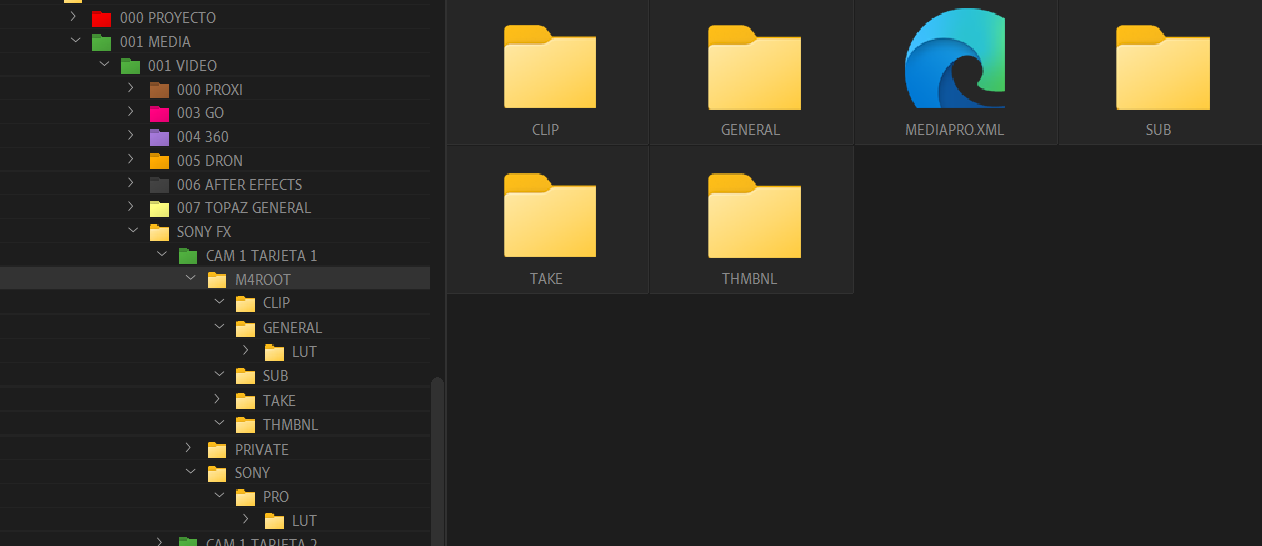Click the TAKE folder icon in the tree

click(x=246, y=401)
